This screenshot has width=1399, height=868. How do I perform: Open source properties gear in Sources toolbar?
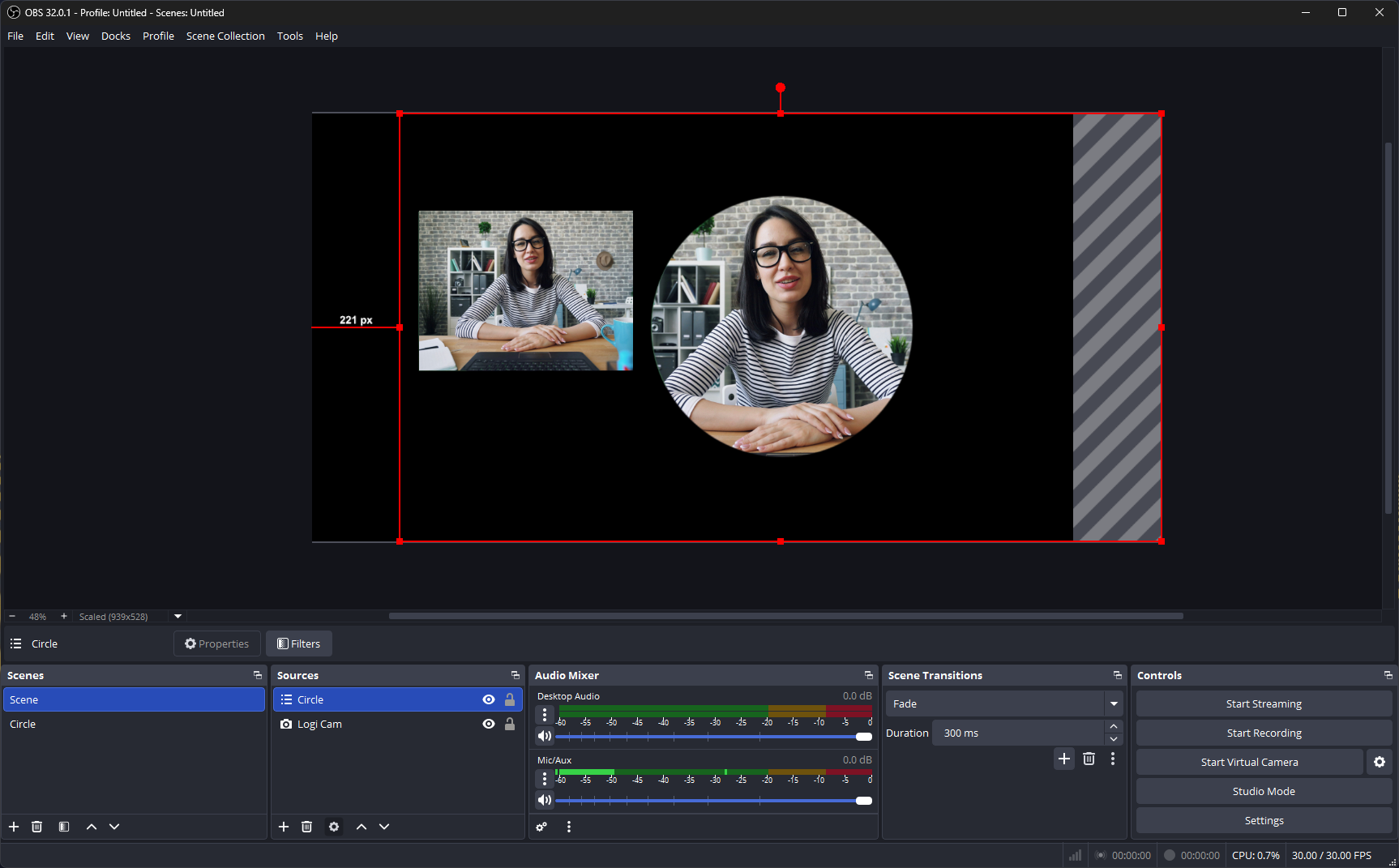334,827
